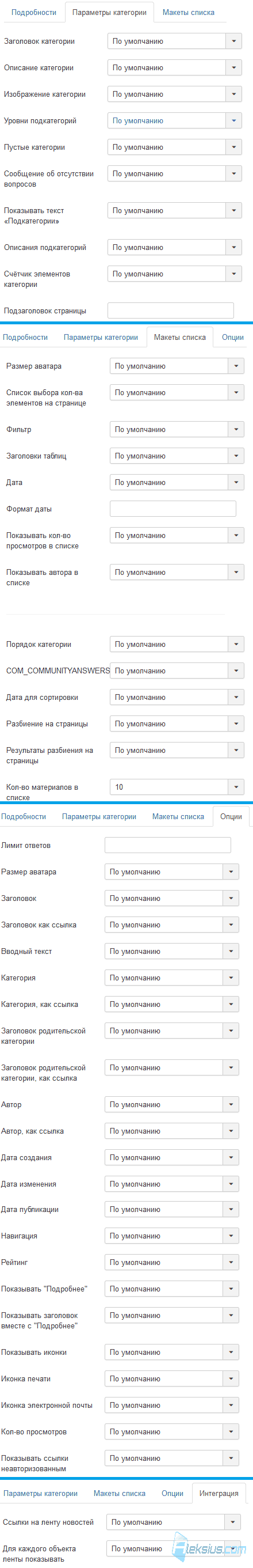Click the Подзаголовок страницы text field
This screenshot has height=1568, width=253.
point(171,310)
